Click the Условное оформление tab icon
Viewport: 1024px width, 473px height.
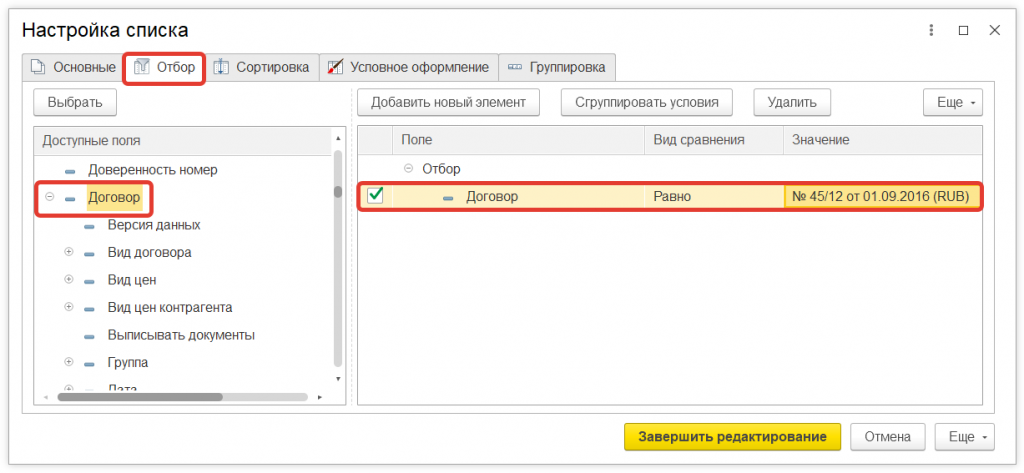click(x=335, y=68)
